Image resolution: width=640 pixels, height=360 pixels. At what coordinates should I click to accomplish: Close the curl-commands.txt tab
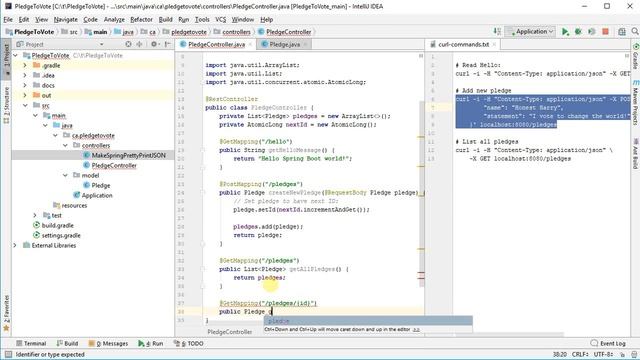[x=494, y=44]
